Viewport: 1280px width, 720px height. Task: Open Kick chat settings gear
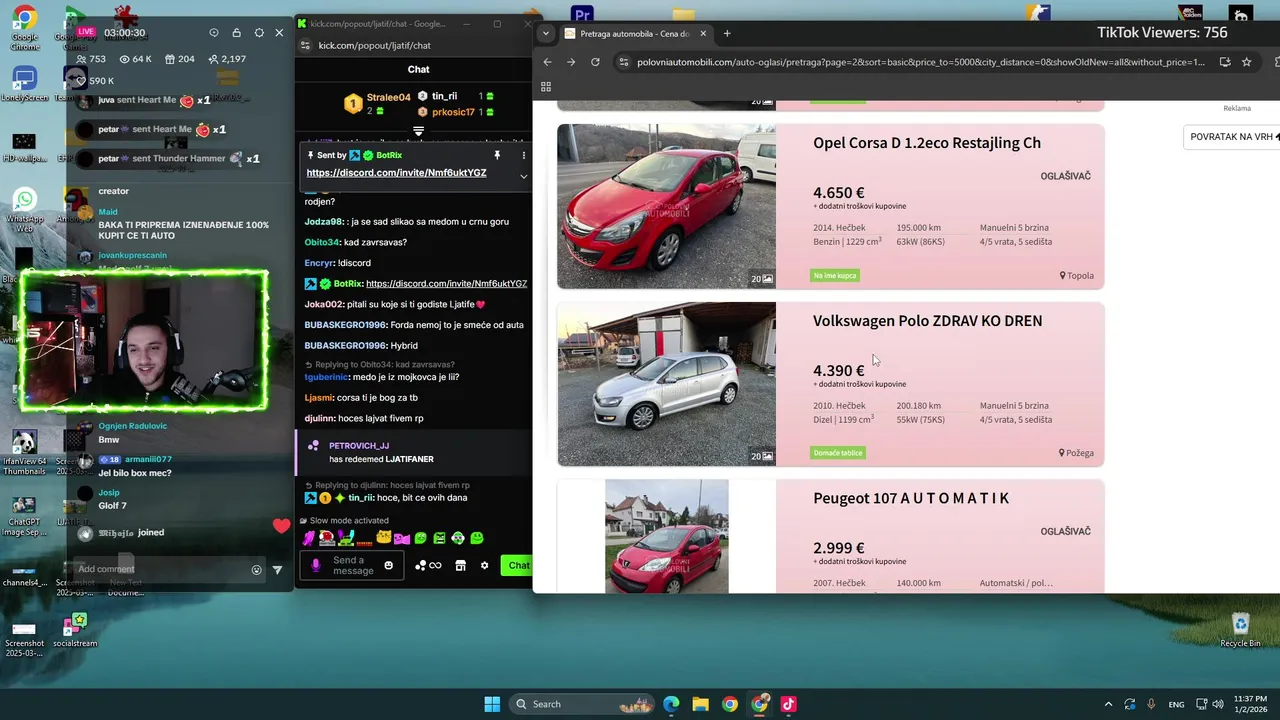pos(485,566)
